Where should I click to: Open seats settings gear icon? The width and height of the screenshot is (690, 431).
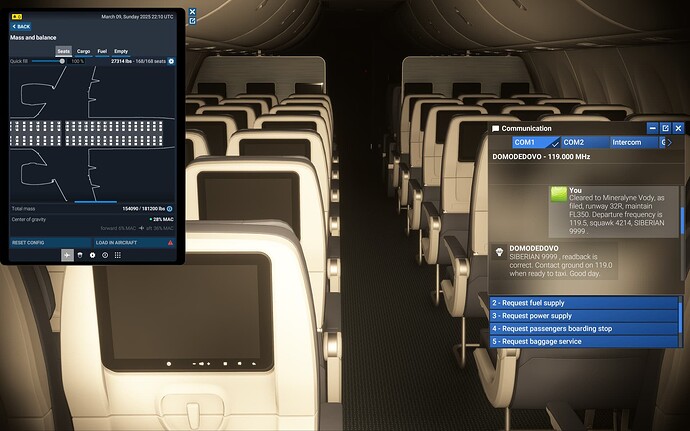point(171,61)
